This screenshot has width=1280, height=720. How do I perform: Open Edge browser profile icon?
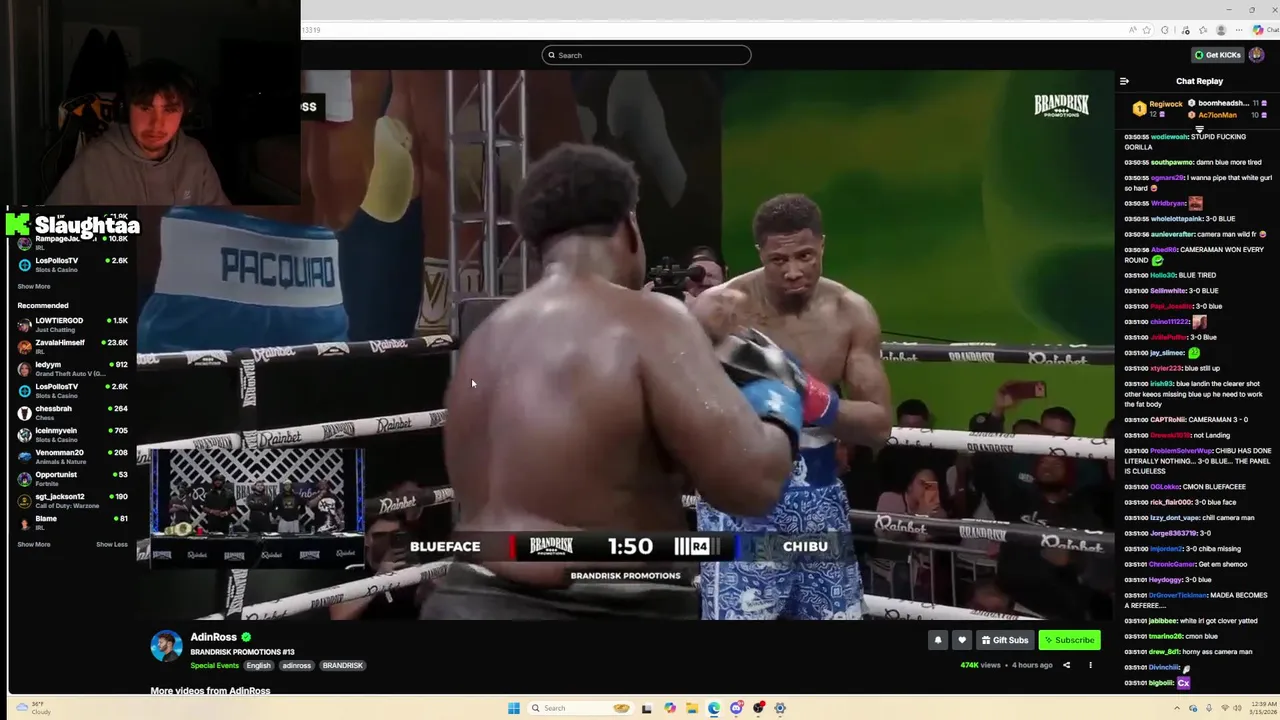coord(1221,30)
